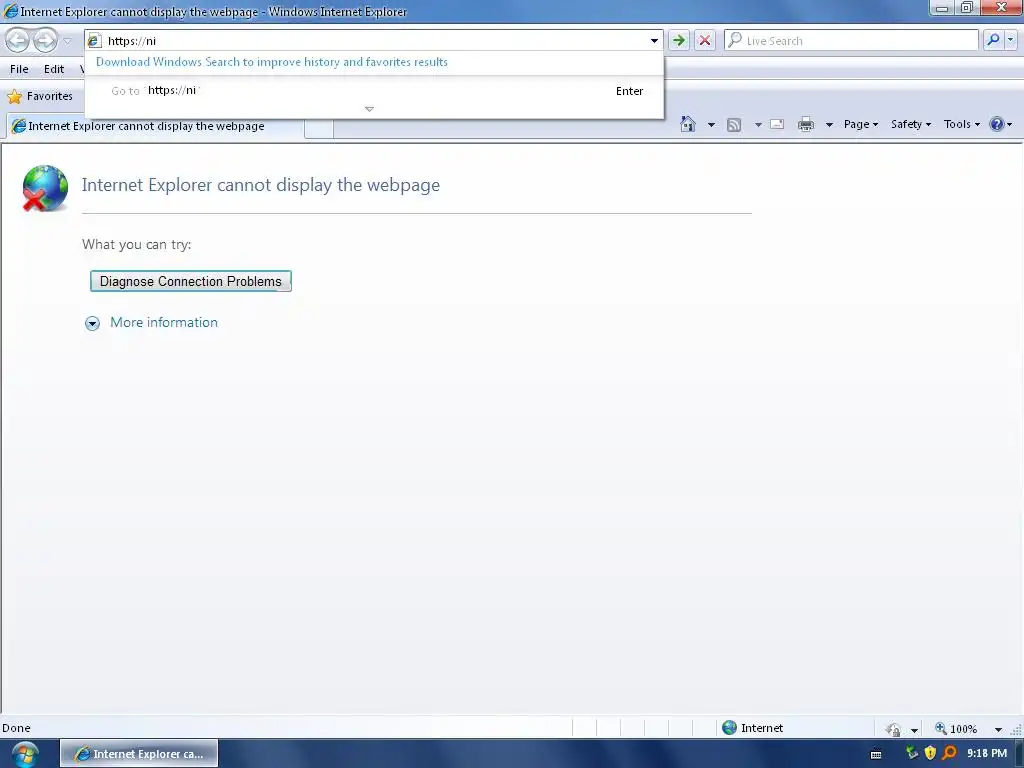The height and width of the screenshot is (768, 1024).
Task: Click the yellow security shield tray icon
Action: click(x=930, y=753)
